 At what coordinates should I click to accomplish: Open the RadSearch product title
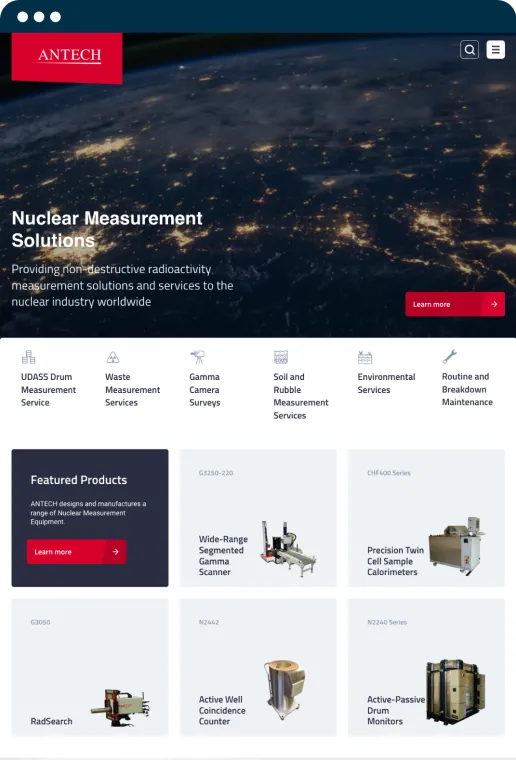point(51,721)
